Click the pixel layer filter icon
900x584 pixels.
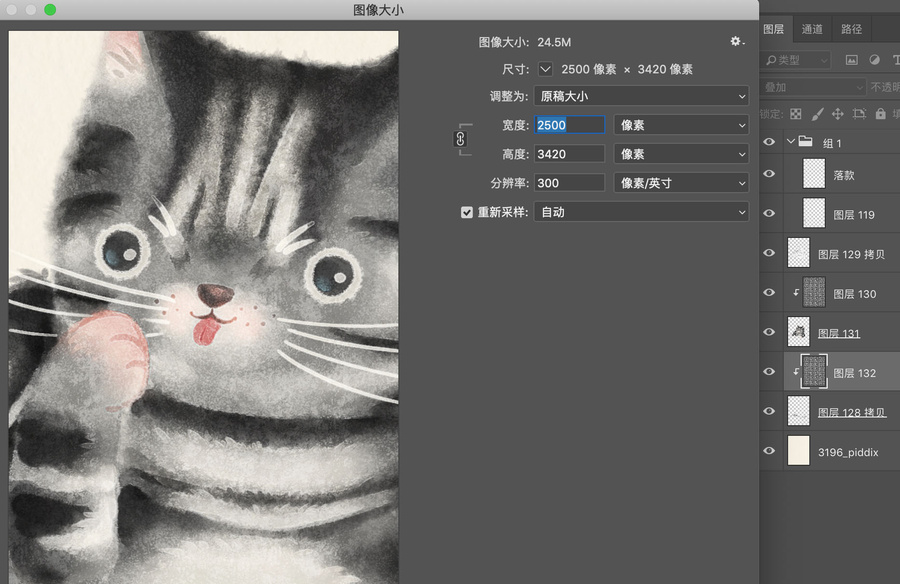click(x=852, y=60)
